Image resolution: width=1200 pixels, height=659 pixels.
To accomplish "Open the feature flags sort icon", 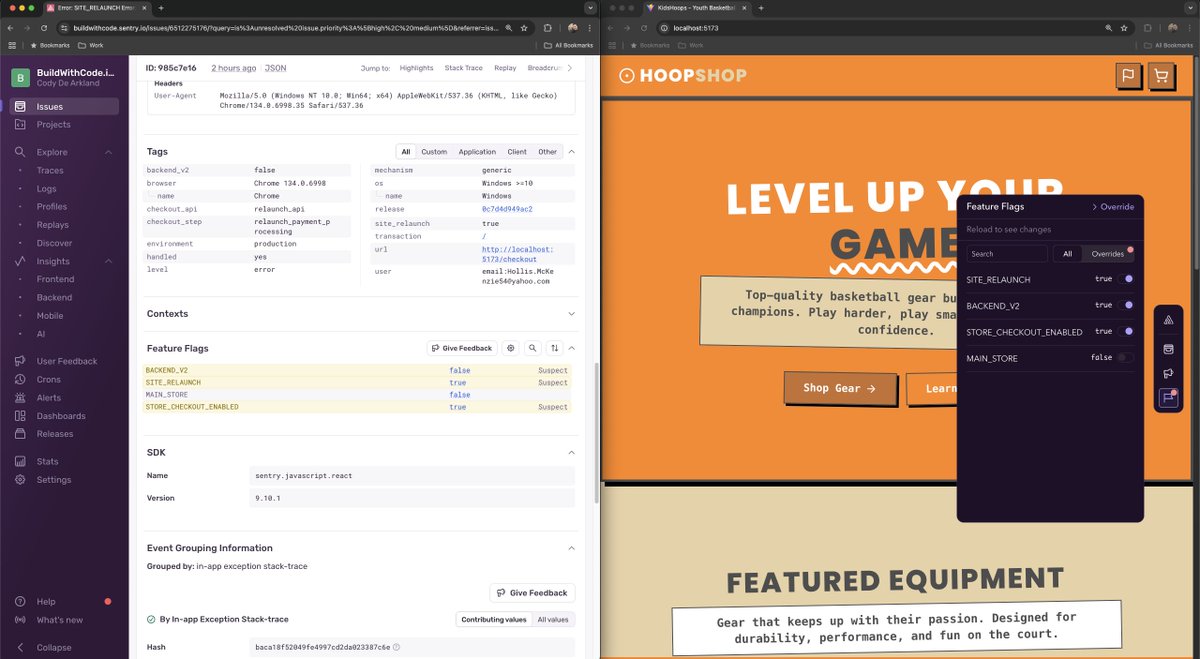I will [x=554, y=348].
